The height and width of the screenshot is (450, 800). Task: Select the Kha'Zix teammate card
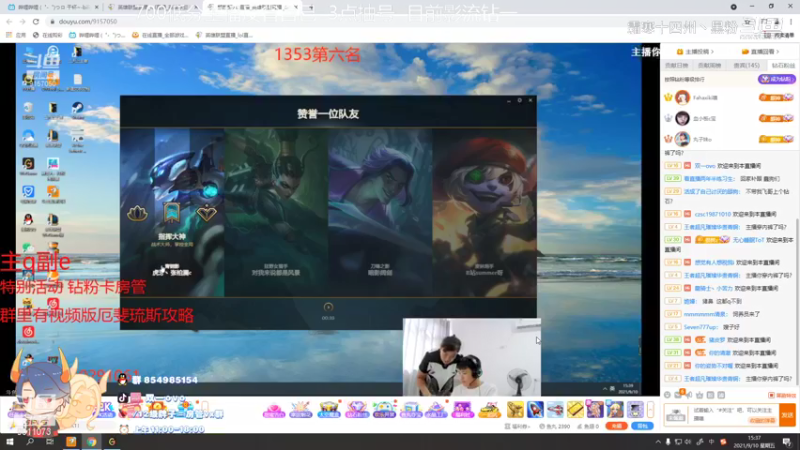click(172, 212)
